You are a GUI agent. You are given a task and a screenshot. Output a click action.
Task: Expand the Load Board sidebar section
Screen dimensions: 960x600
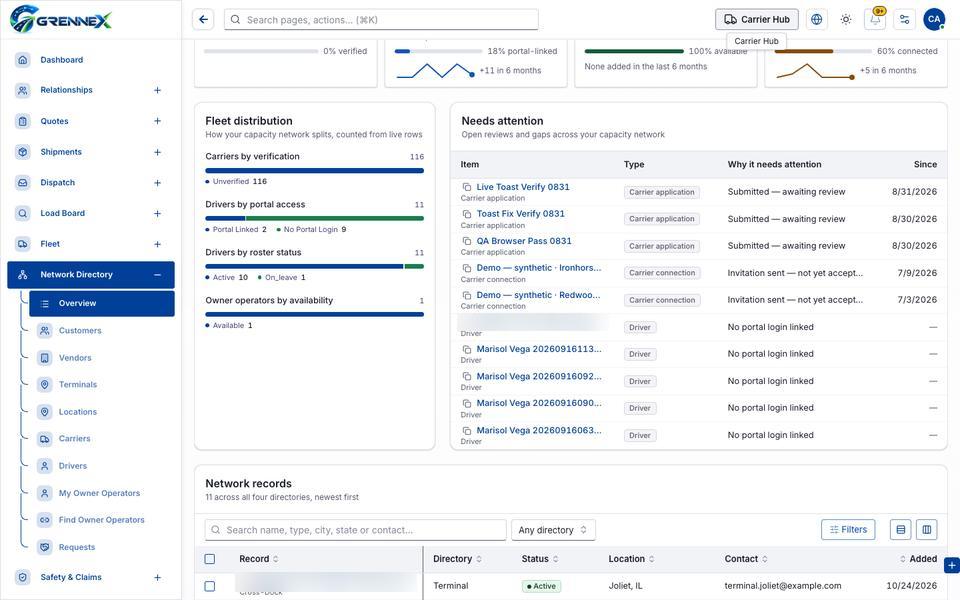pyautogui.click(x=157, y=213)
